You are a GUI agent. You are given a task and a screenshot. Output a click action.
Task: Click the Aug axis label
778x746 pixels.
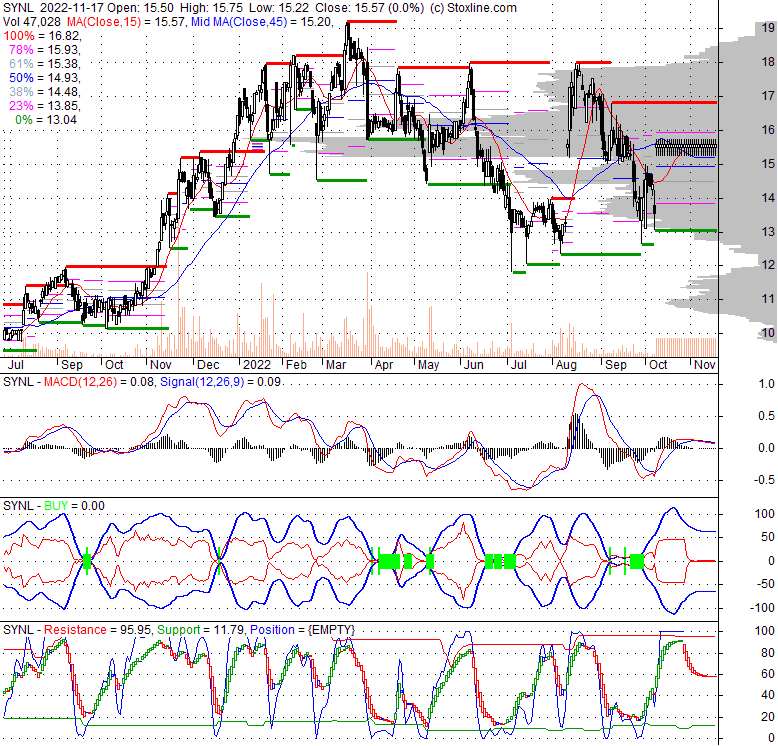click(566, 365)
